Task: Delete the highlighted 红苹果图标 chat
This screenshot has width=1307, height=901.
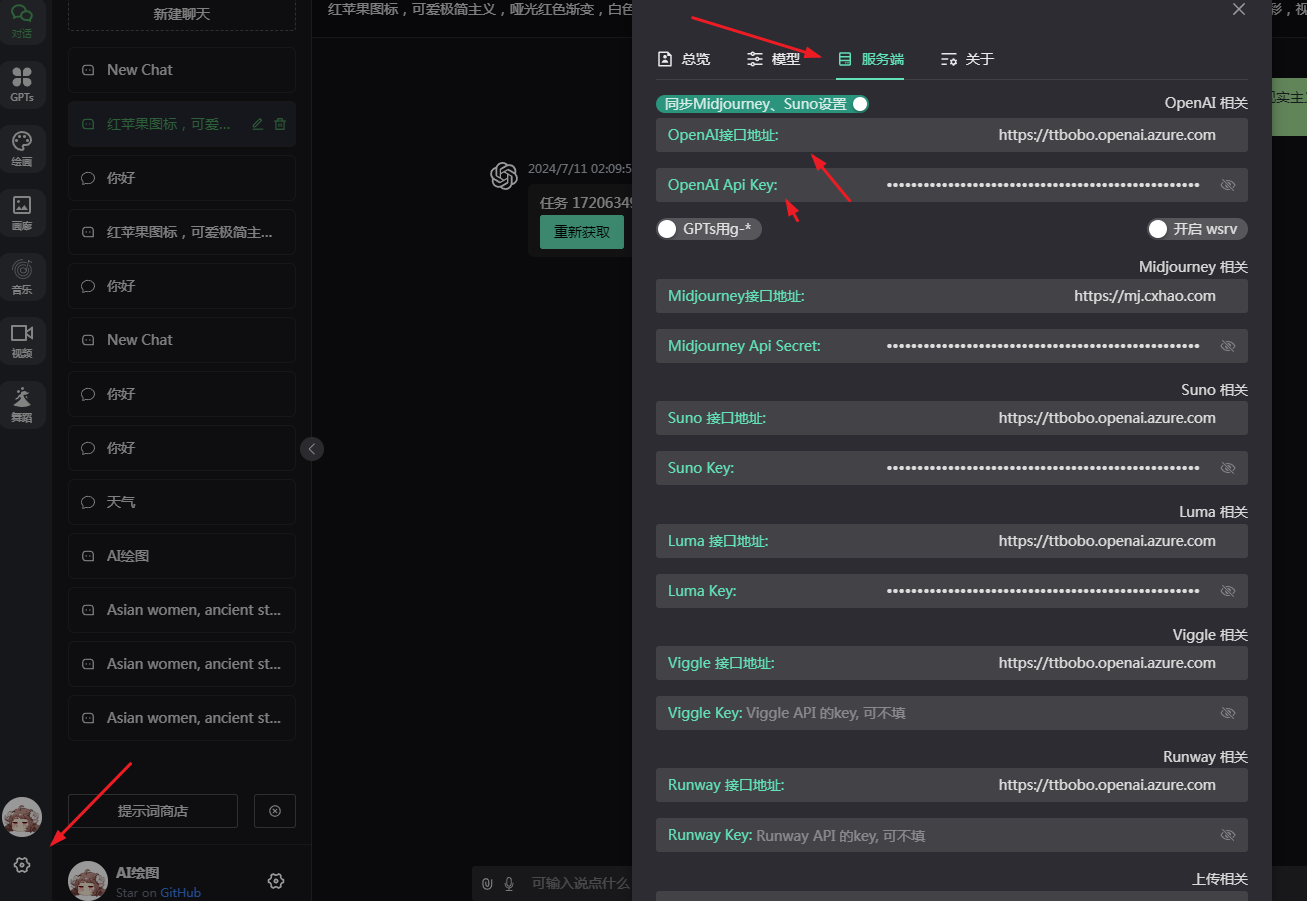Action: pos(280,124)
